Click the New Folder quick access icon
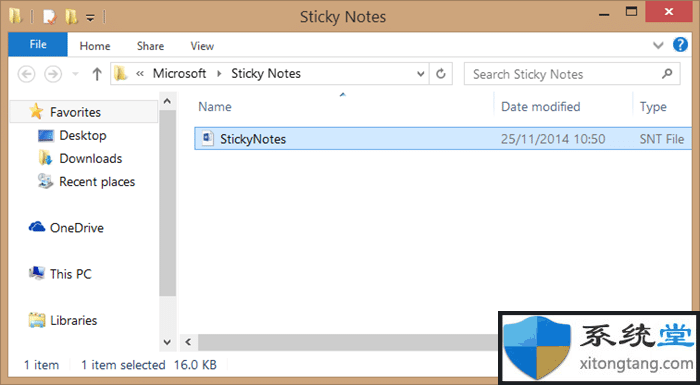This screenshot has height=385, width=700. (71, 17)
